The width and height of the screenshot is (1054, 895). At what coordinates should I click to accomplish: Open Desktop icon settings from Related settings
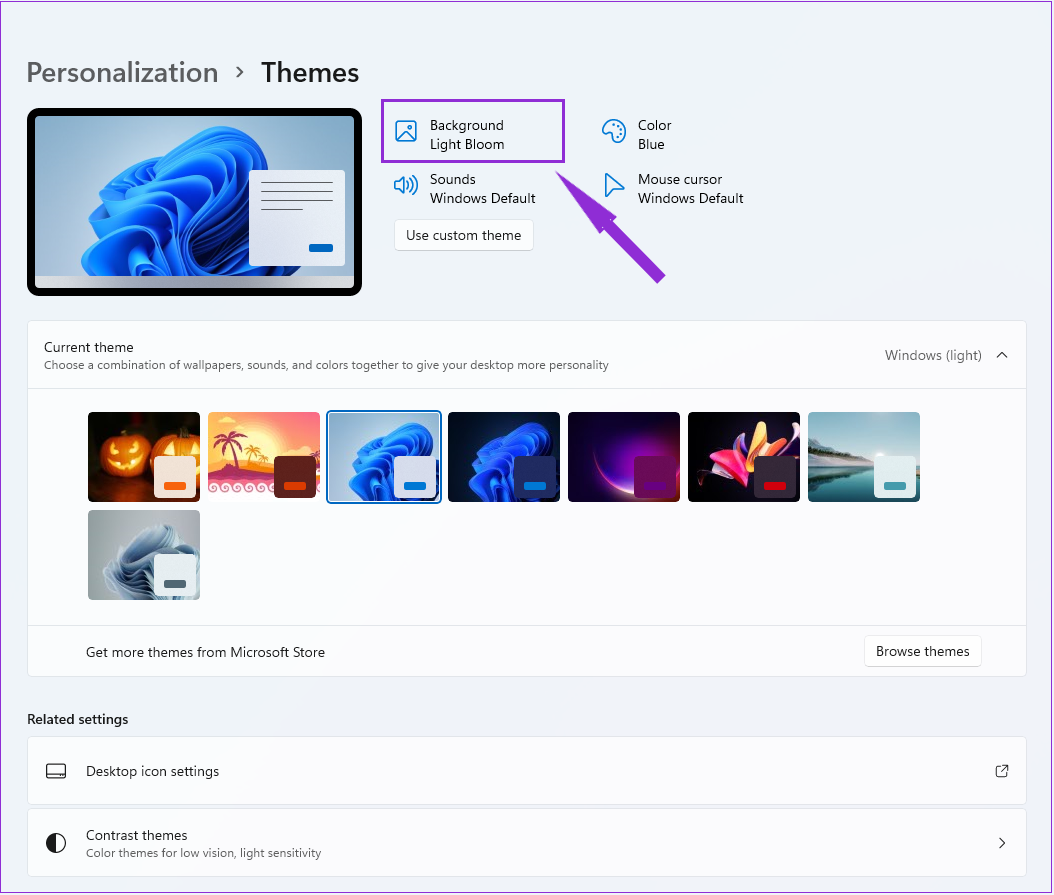(152, 771)
